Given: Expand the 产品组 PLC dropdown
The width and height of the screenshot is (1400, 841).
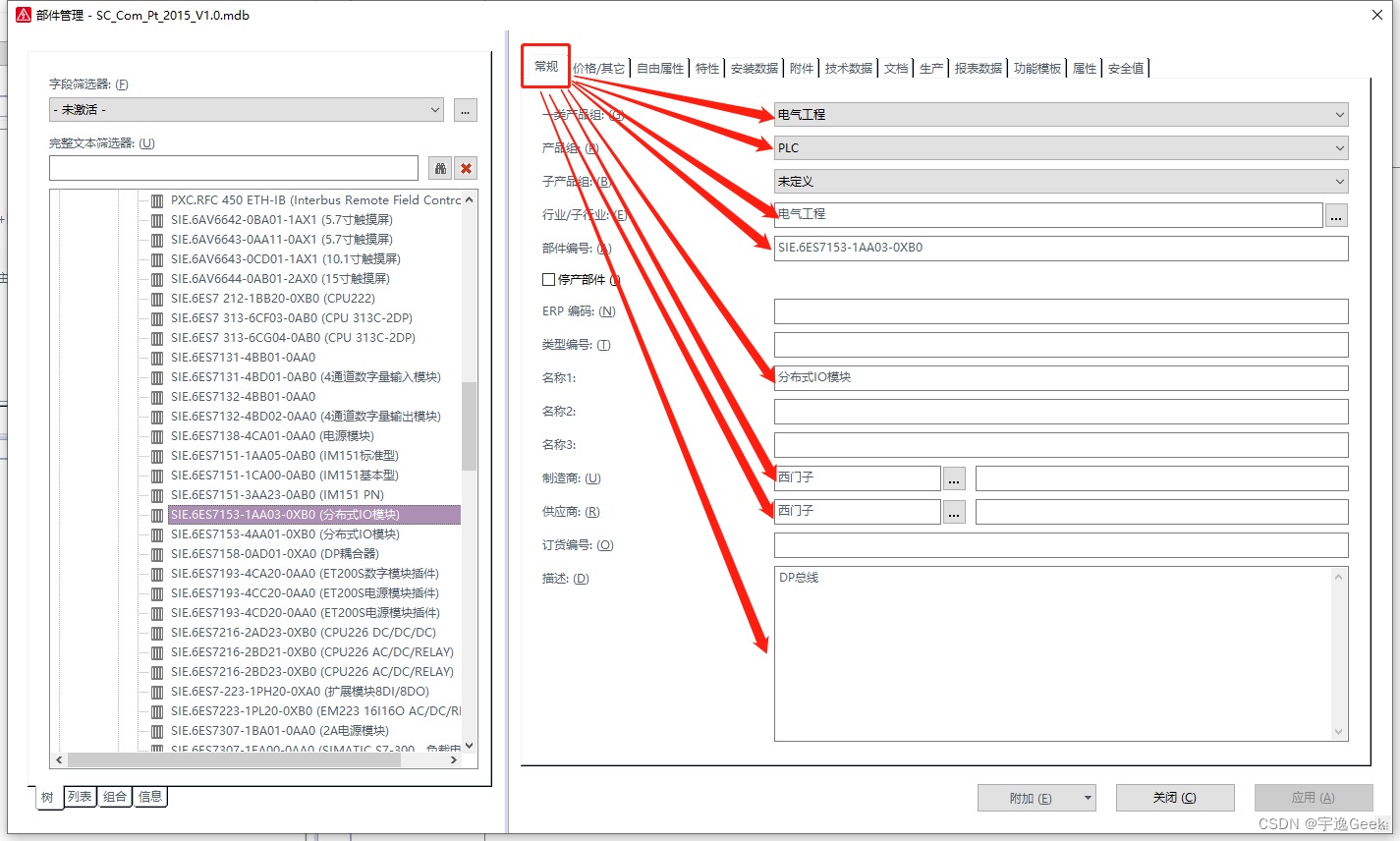Looking at the screenshot, I should pos(1060,148).
